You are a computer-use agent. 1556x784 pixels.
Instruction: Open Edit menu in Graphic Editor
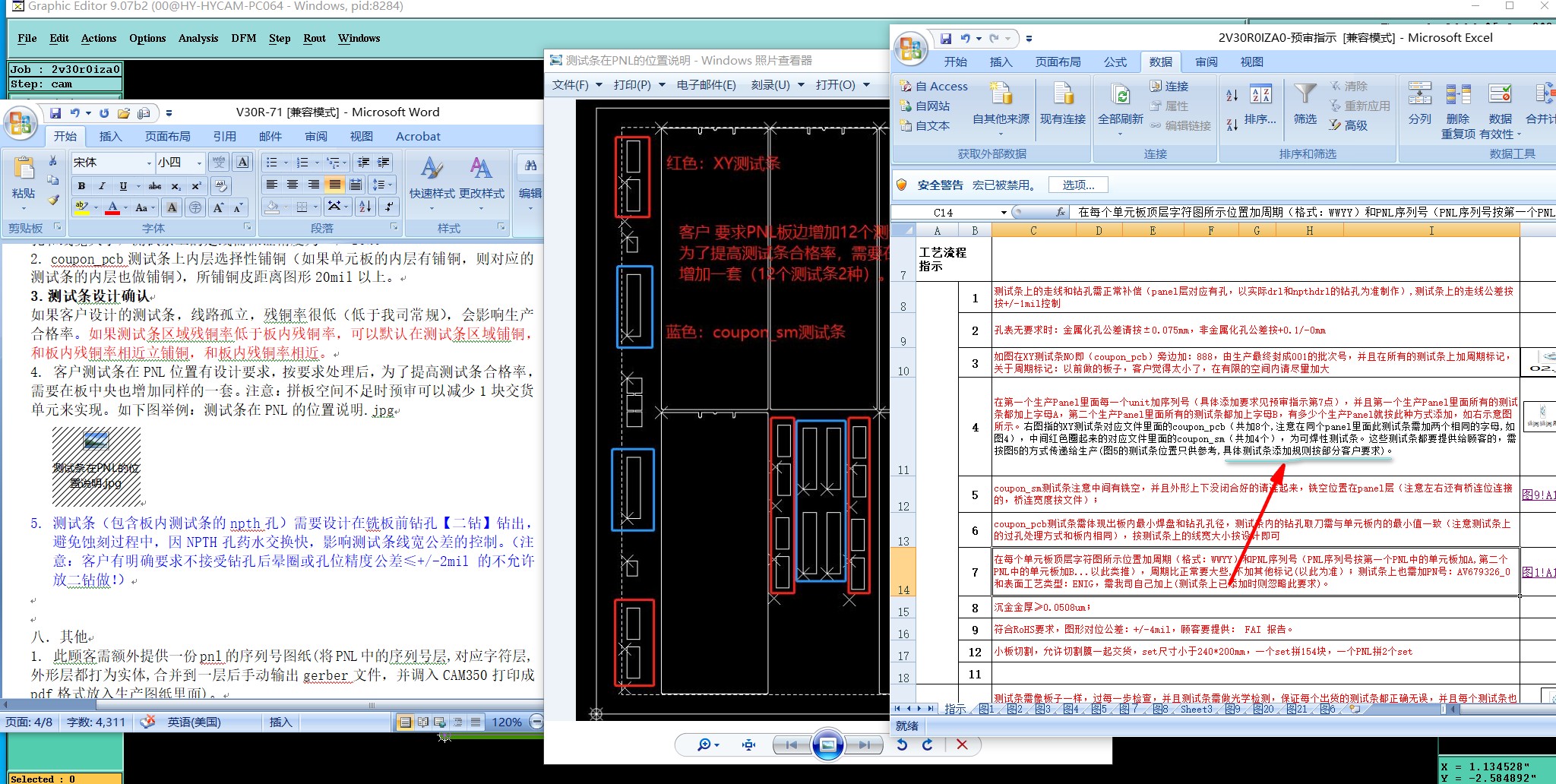[x=59, y=38]
